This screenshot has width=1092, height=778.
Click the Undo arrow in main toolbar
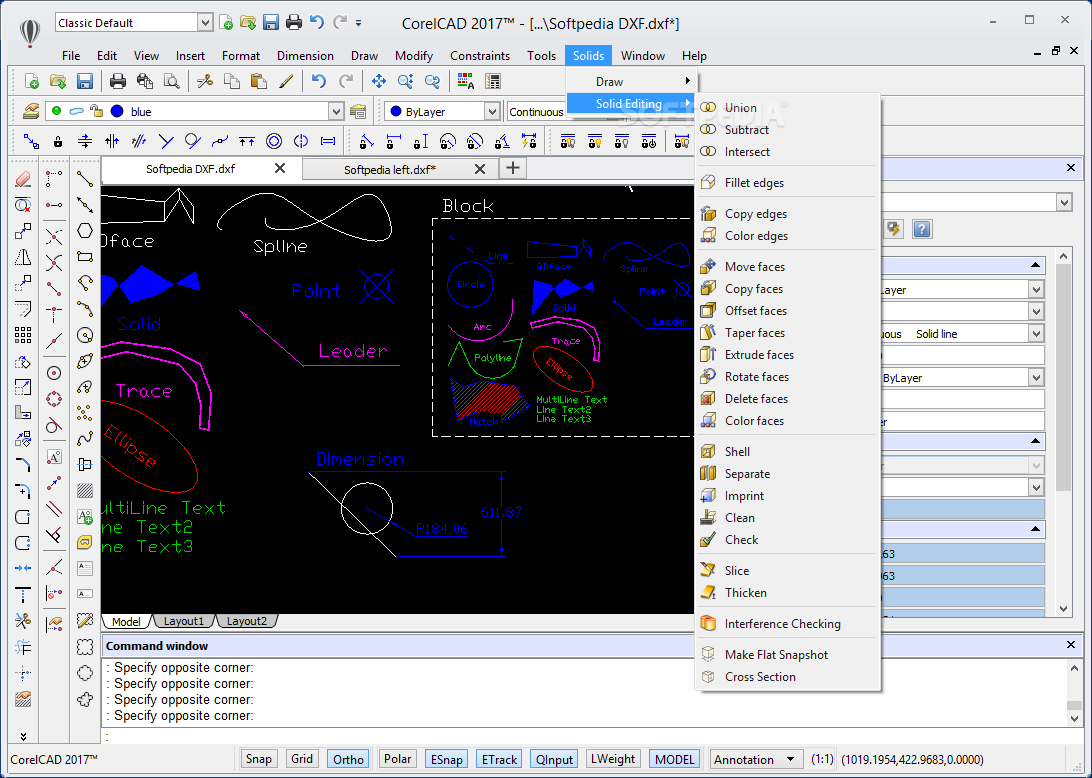(319, 81)
